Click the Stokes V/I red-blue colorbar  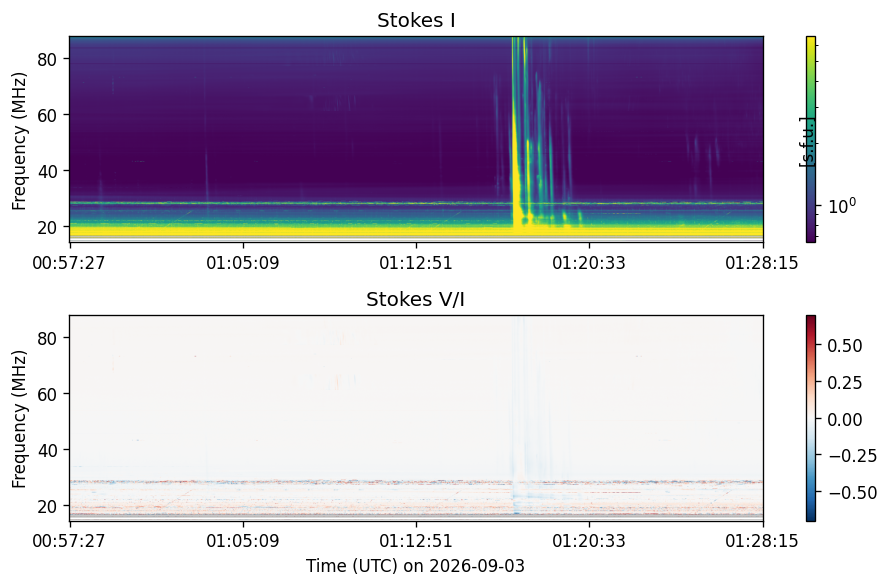(811, 418)
